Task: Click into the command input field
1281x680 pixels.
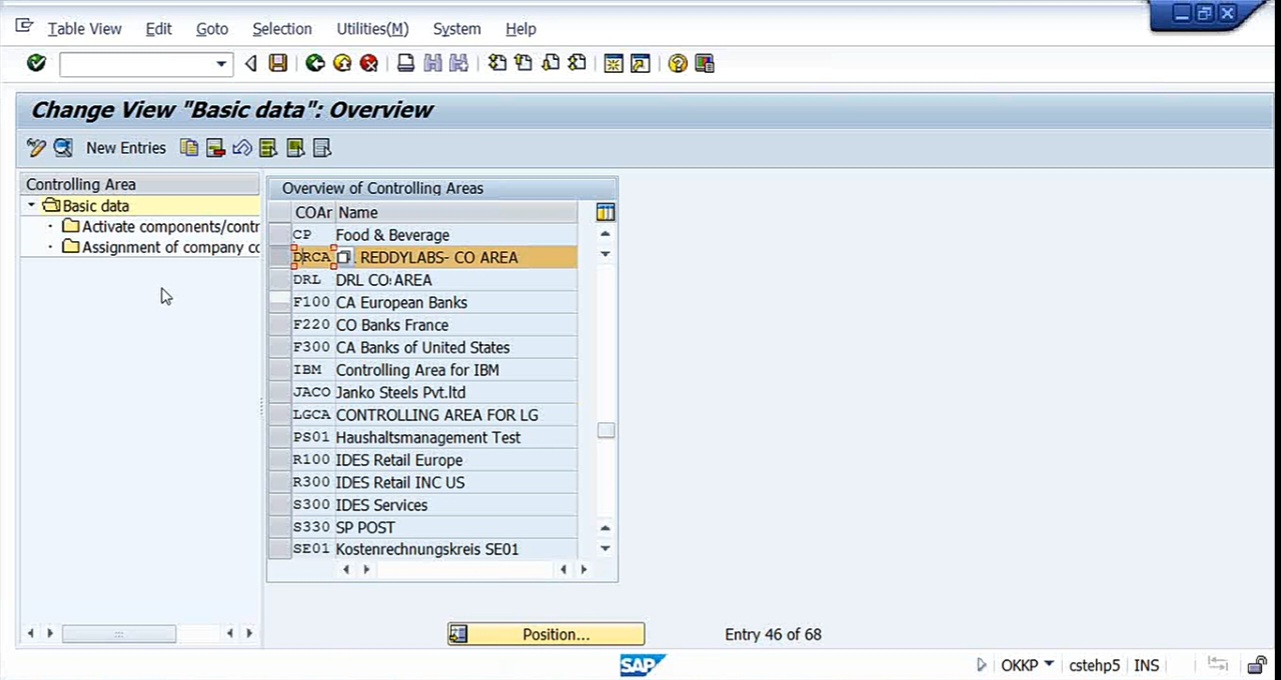Action: pyautogui.click(x=137, y=64)
